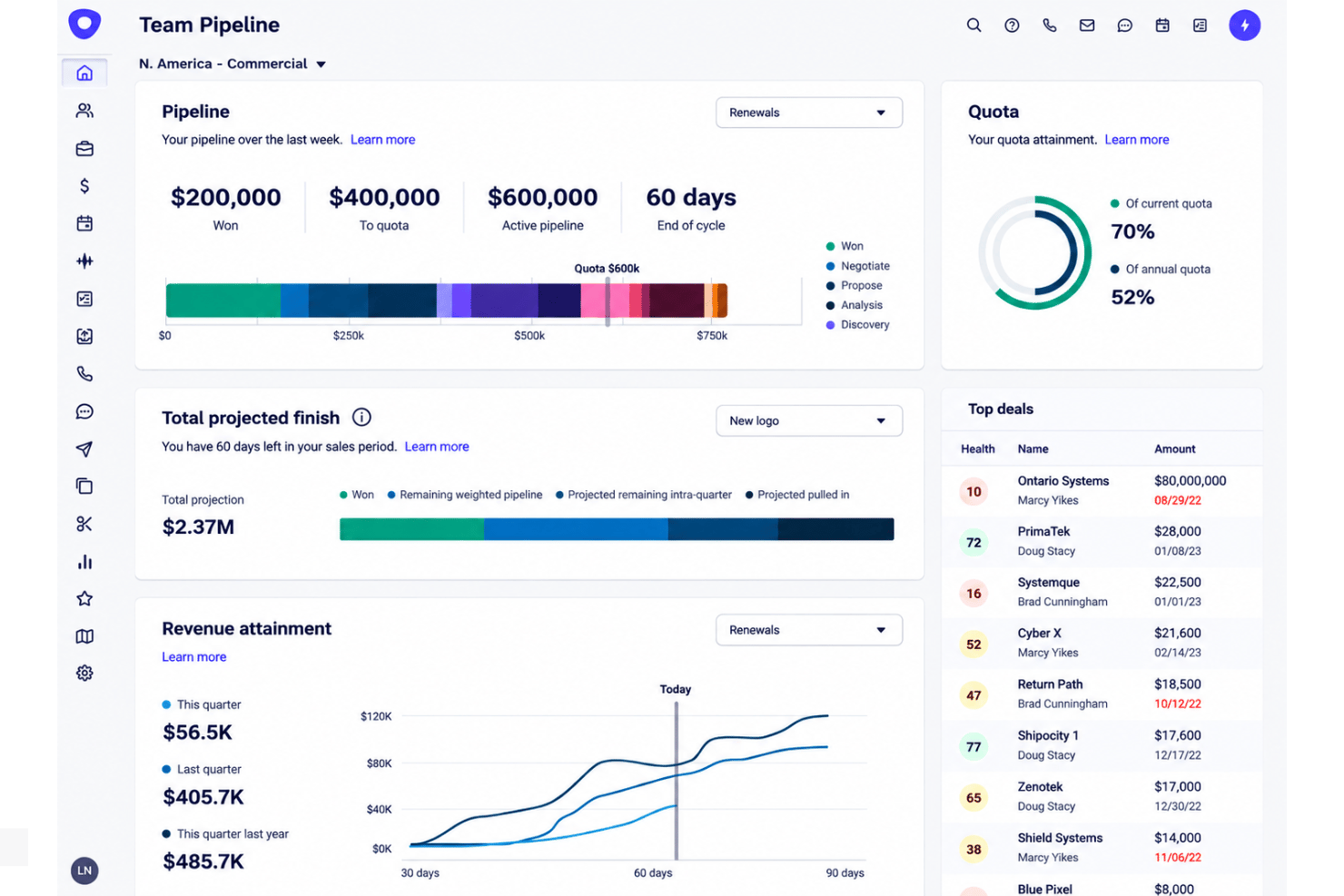Sort by Name column header
This screenshot has width=1344, height=896.
tap(1033, 449)
